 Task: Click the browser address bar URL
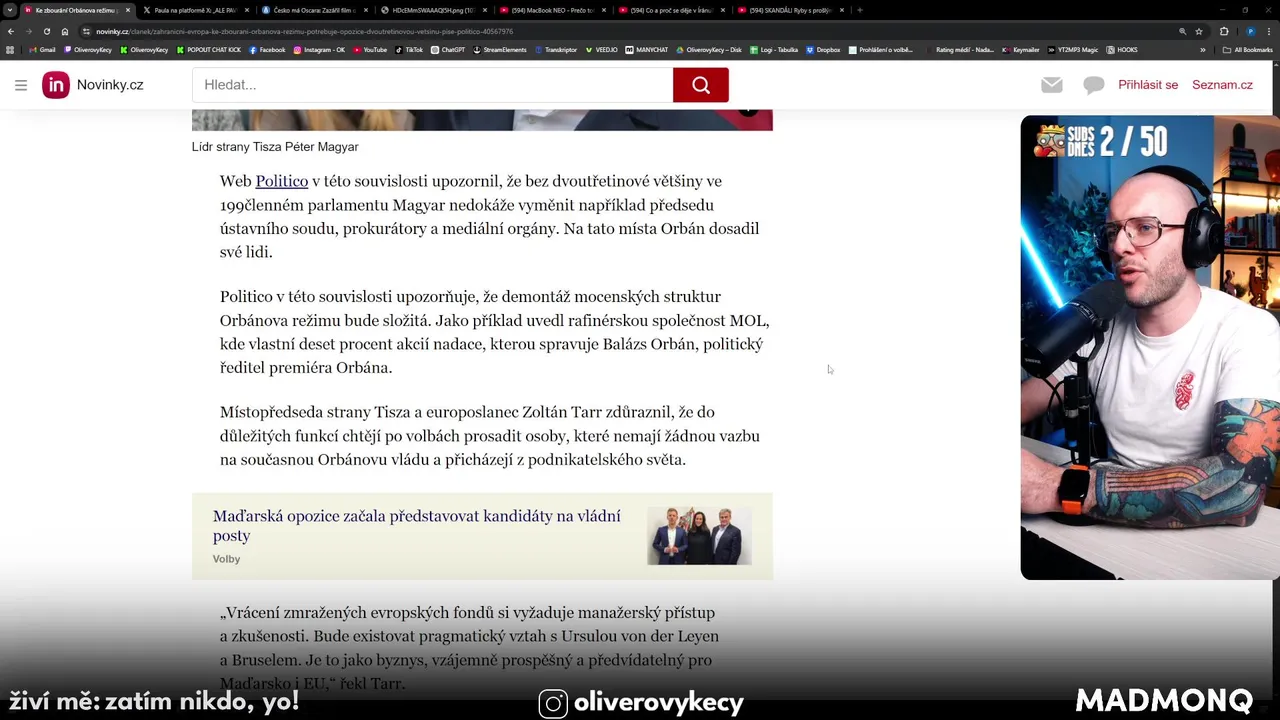point(305,31)
